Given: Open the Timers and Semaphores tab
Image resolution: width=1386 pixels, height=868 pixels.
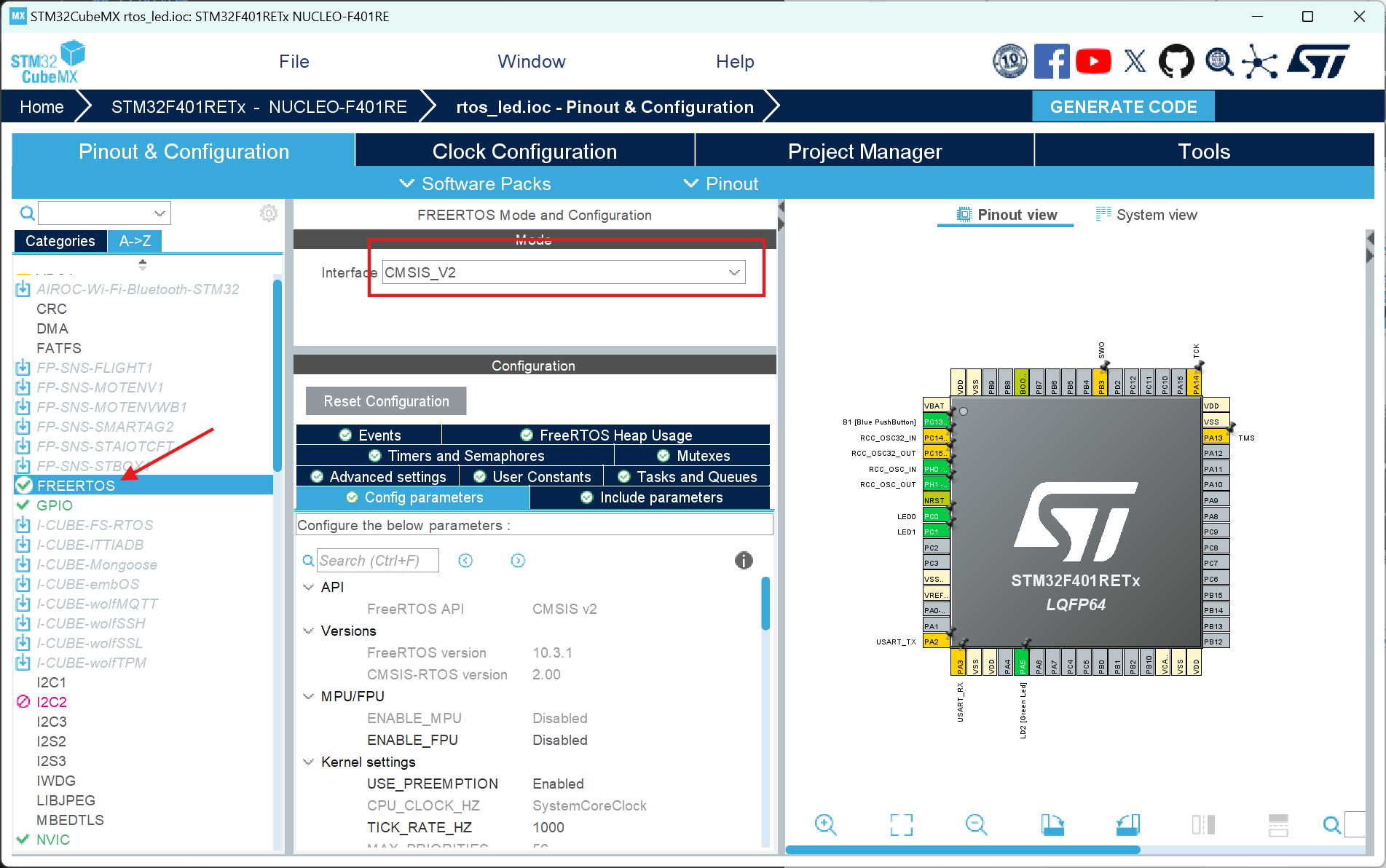Looking at the screenshot, I should (455, 456).
